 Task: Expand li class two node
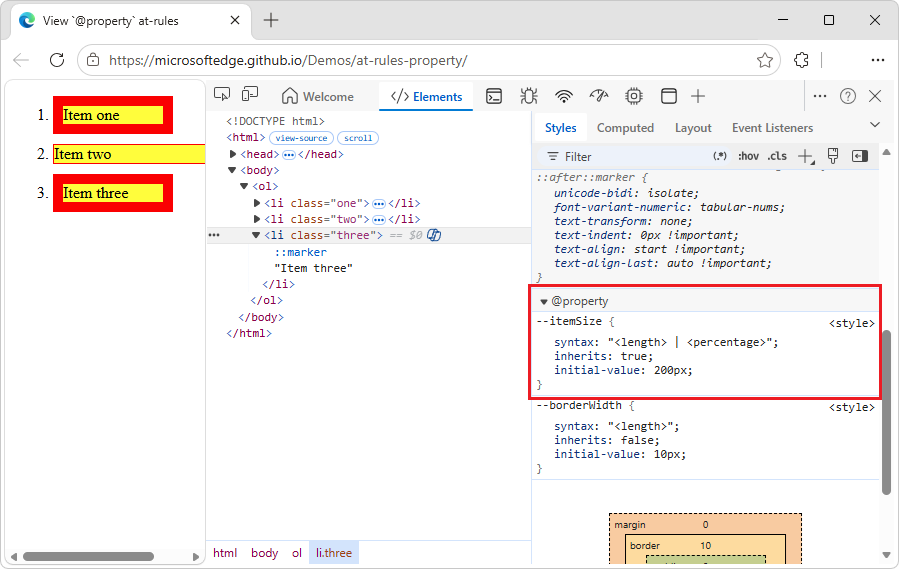(x=257, y=219)
